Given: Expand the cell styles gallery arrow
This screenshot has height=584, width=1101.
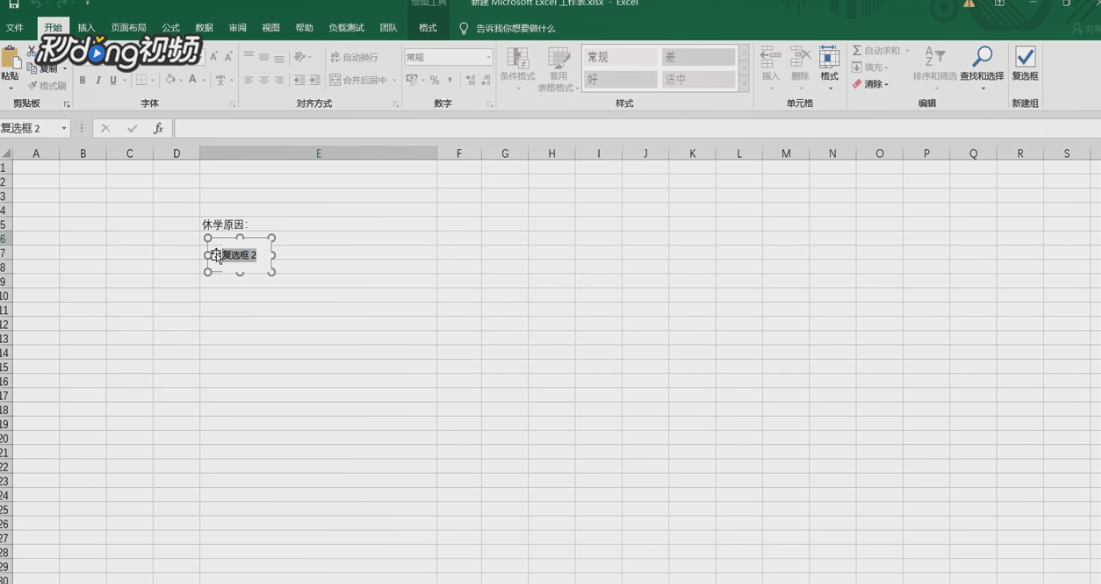Looking at the screenshot, I should [744, 84].
